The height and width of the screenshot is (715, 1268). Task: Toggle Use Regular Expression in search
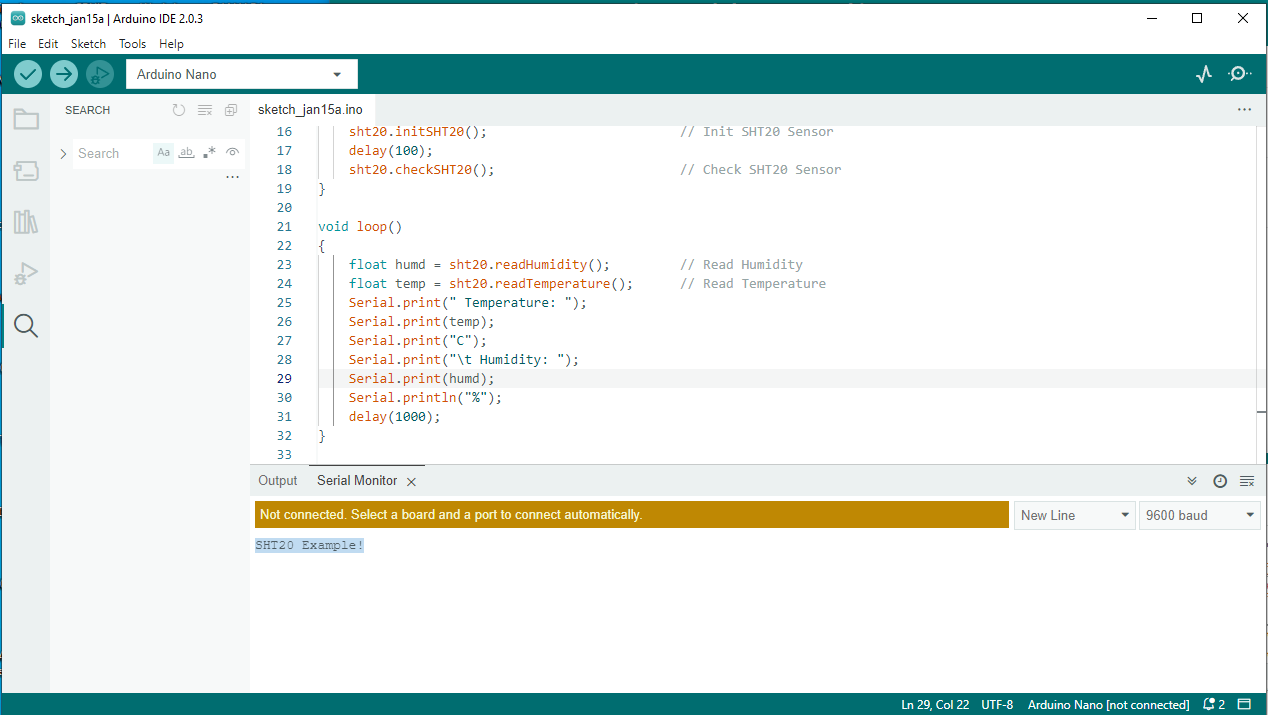click(x=209, y=153)
